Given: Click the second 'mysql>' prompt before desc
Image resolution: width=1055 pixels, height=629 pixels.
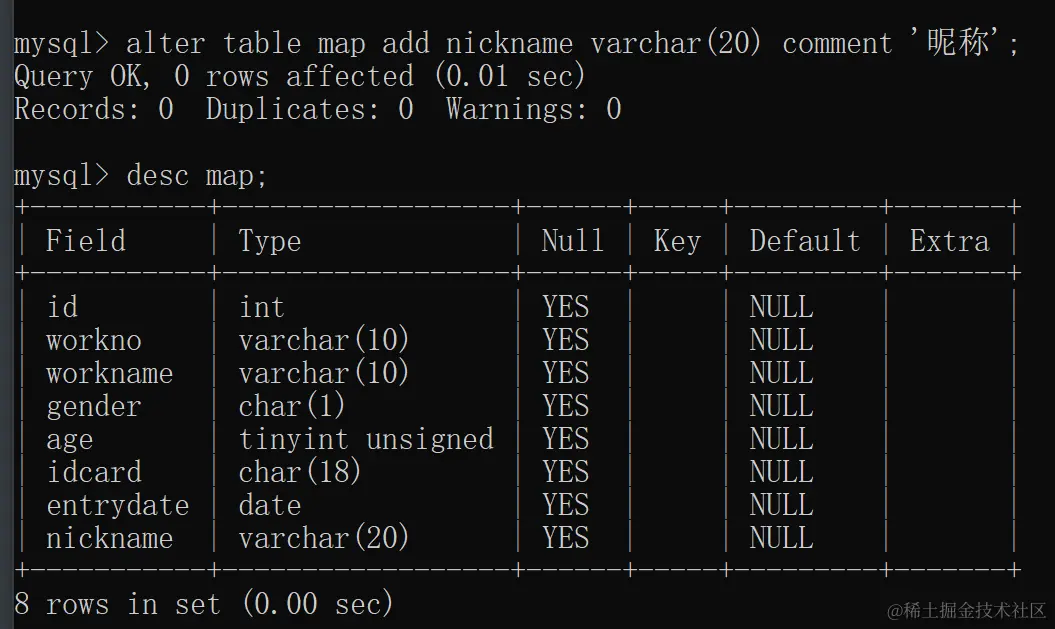Looking at the screenshot, I should [61, 176].
